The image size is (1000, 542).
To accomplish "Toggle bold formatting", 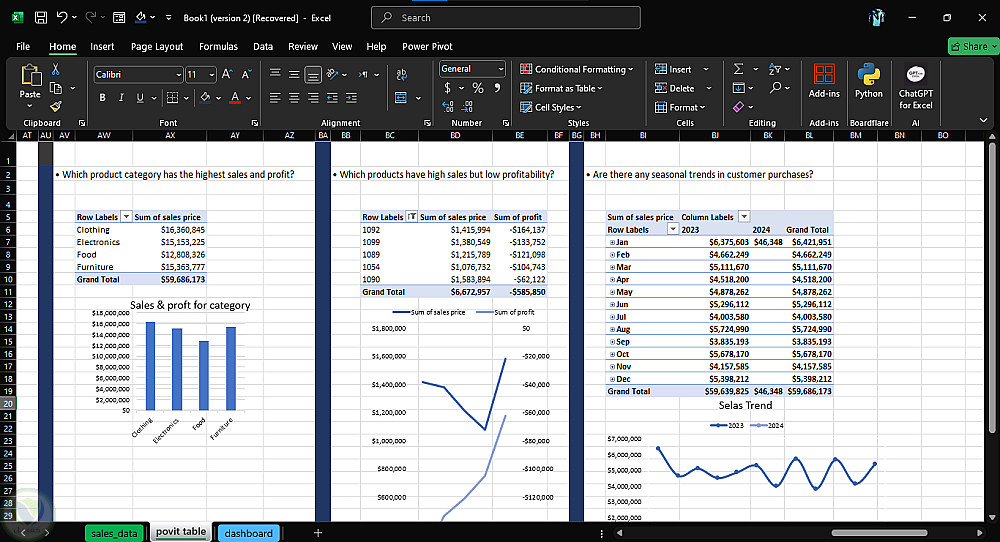I will 102,97.
